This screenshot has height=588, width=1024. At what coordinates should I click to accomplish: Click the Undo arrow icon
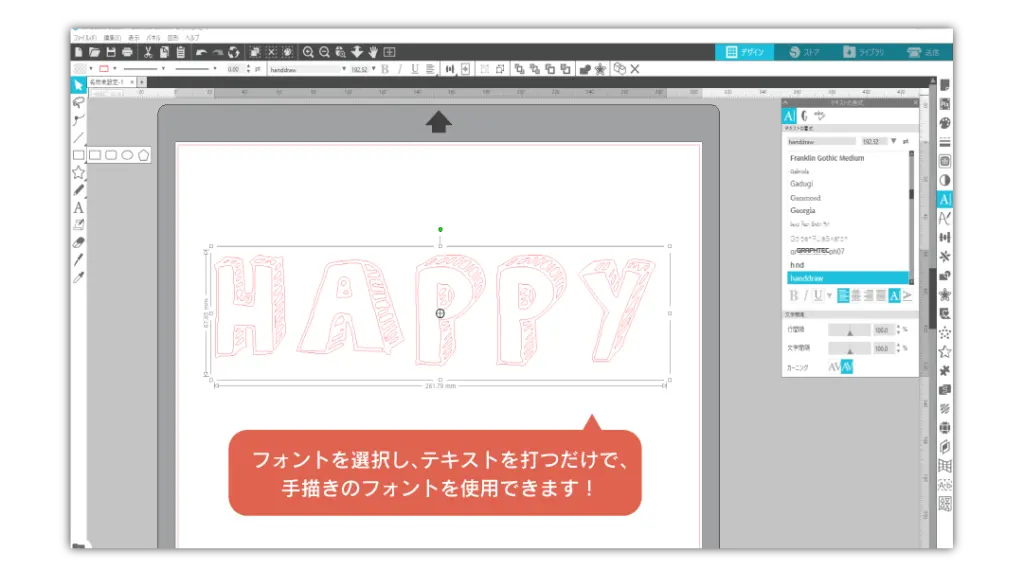click(201, 52)
